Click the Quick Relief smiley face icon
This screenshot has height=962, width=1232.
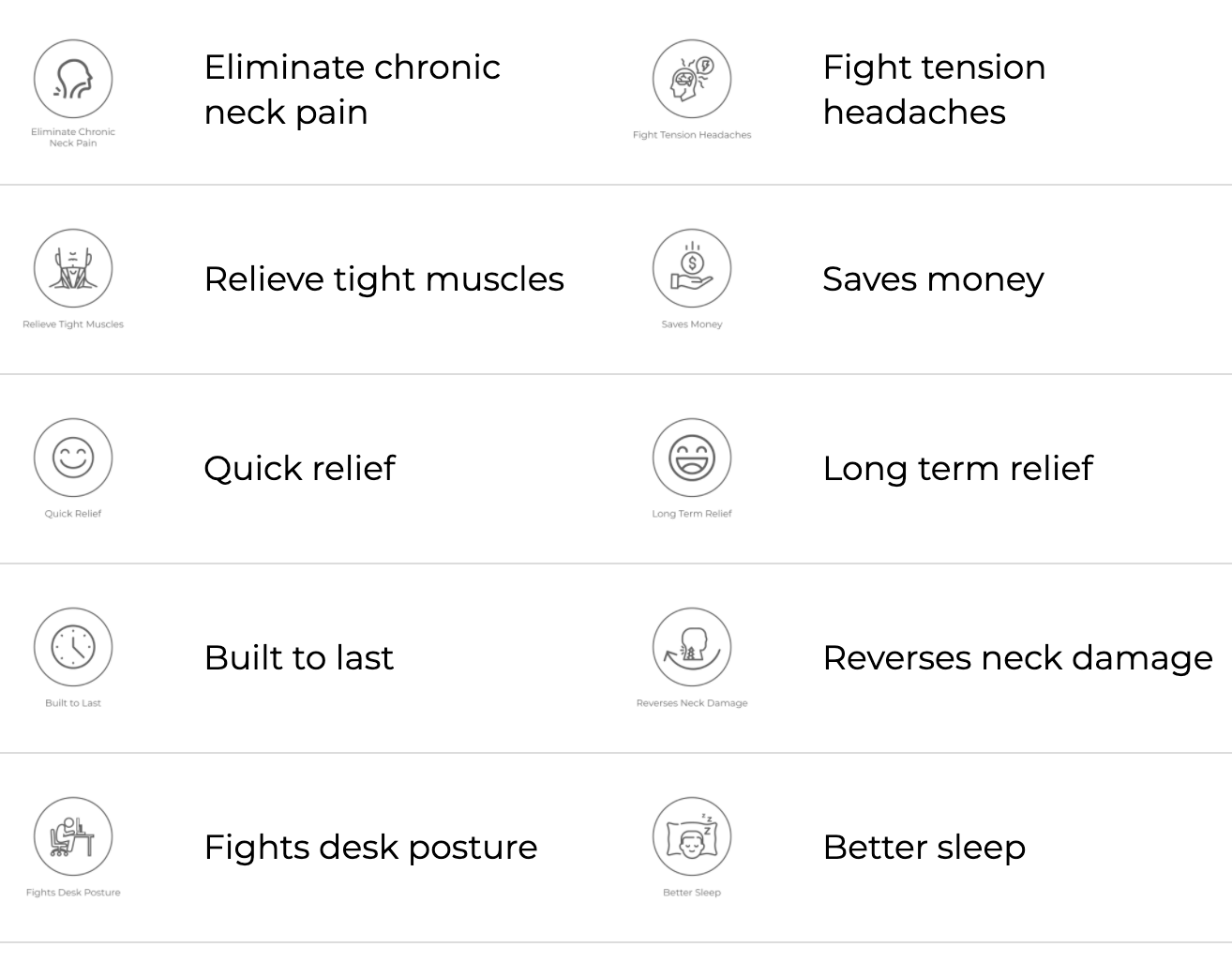click(73, 458)
